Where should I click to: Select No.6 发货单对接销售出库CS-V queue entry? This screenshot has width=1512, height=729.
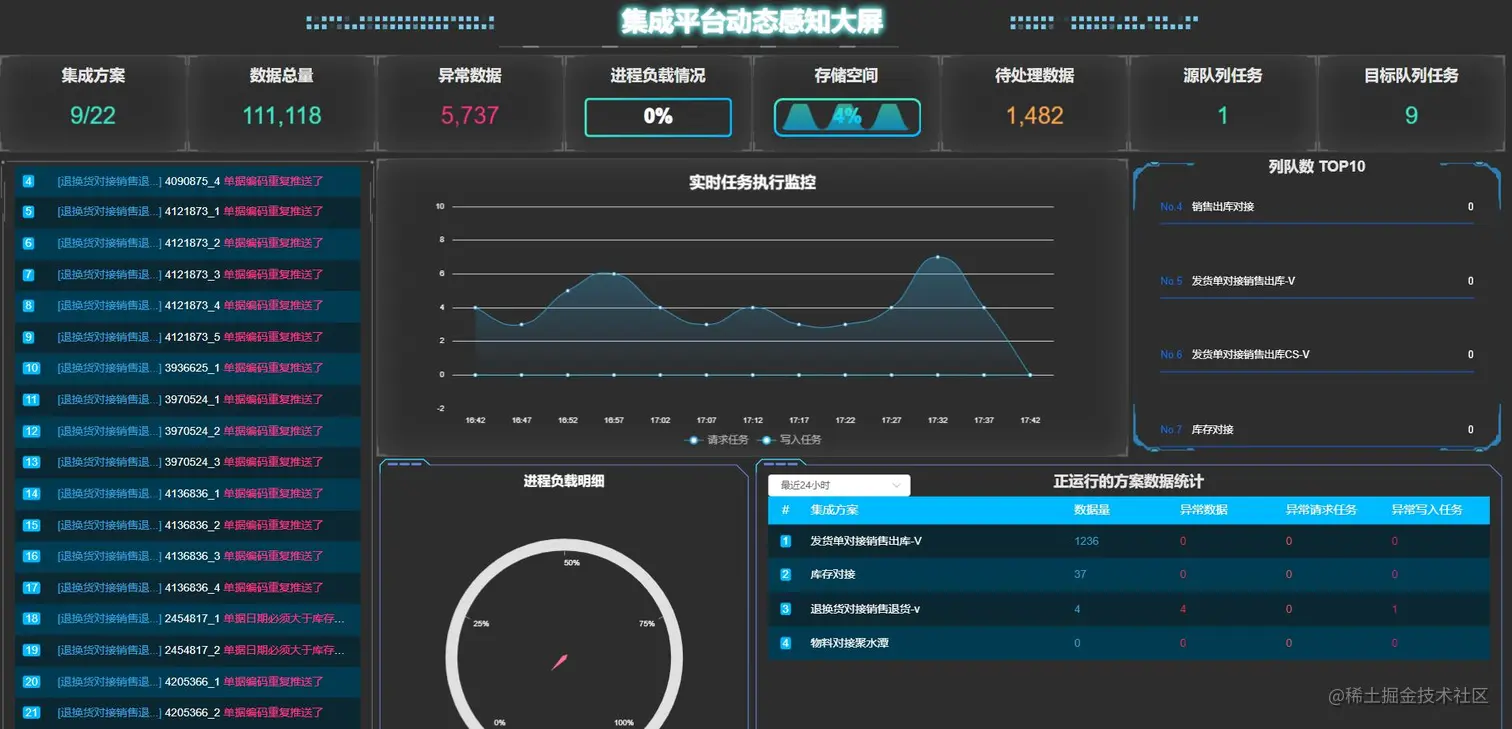click(x=1316, y=354)
